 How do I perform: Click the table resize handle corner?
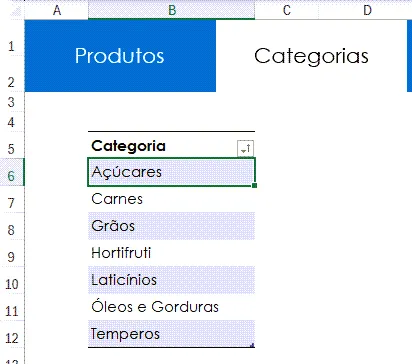tap(253, 345)
